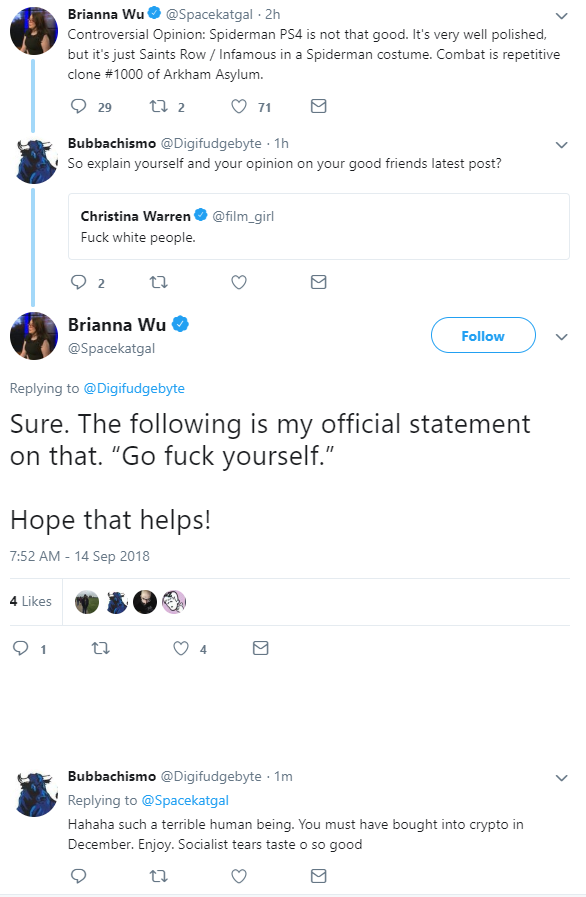
Task: Expand more options on Bubbachismo's 1h tweet
Action: [561, 145]
